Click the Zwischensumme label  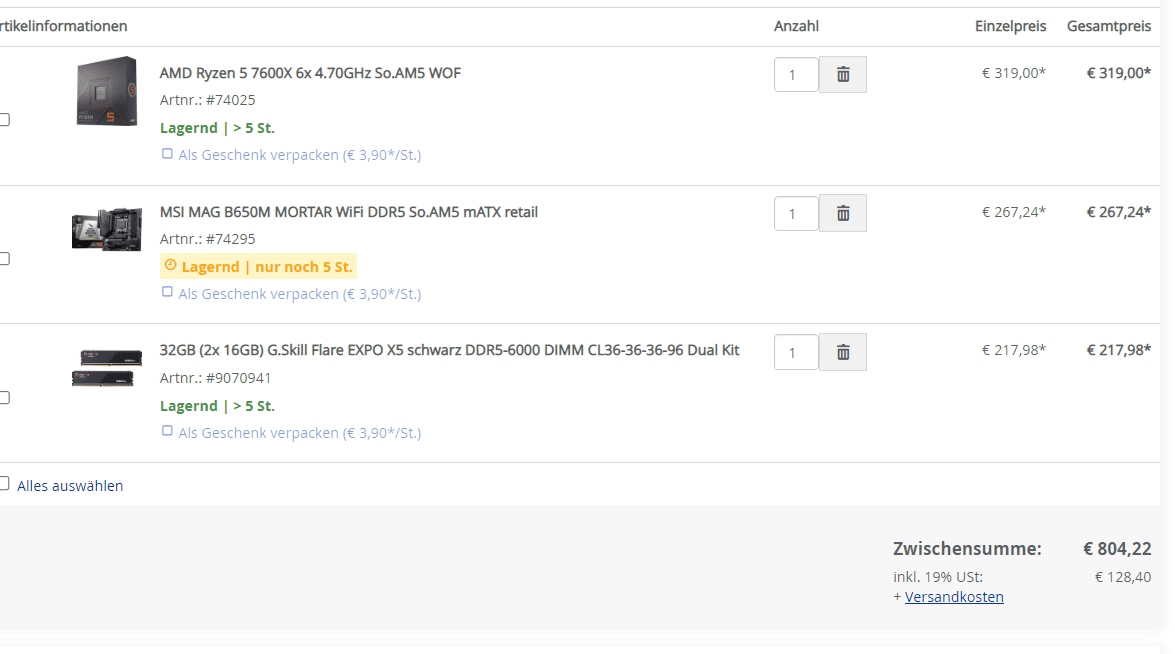pos(967,548)
